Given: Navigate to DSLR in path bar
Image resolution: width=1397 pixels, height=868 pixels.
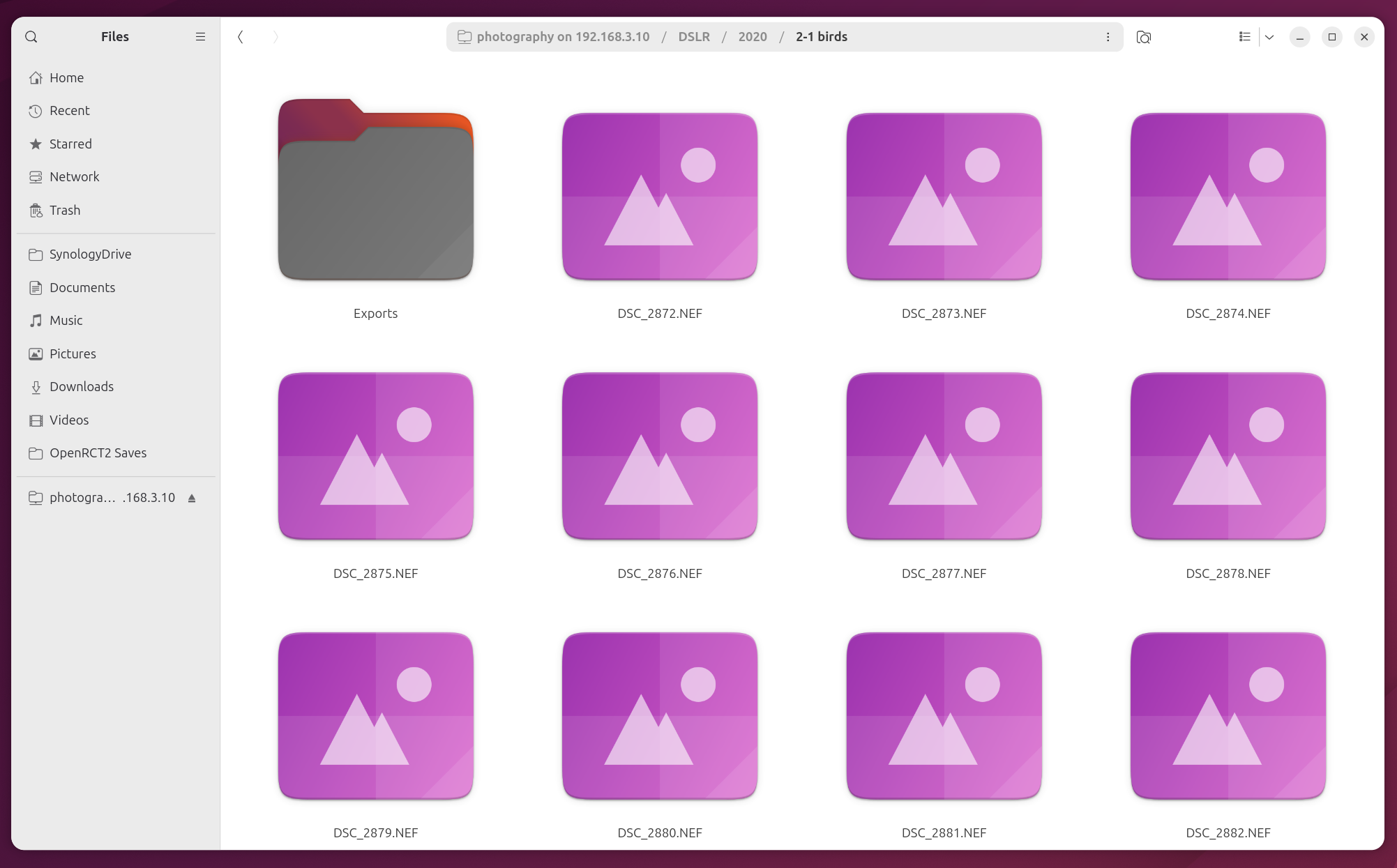Looking at the screenshot, I should (693, 37).
